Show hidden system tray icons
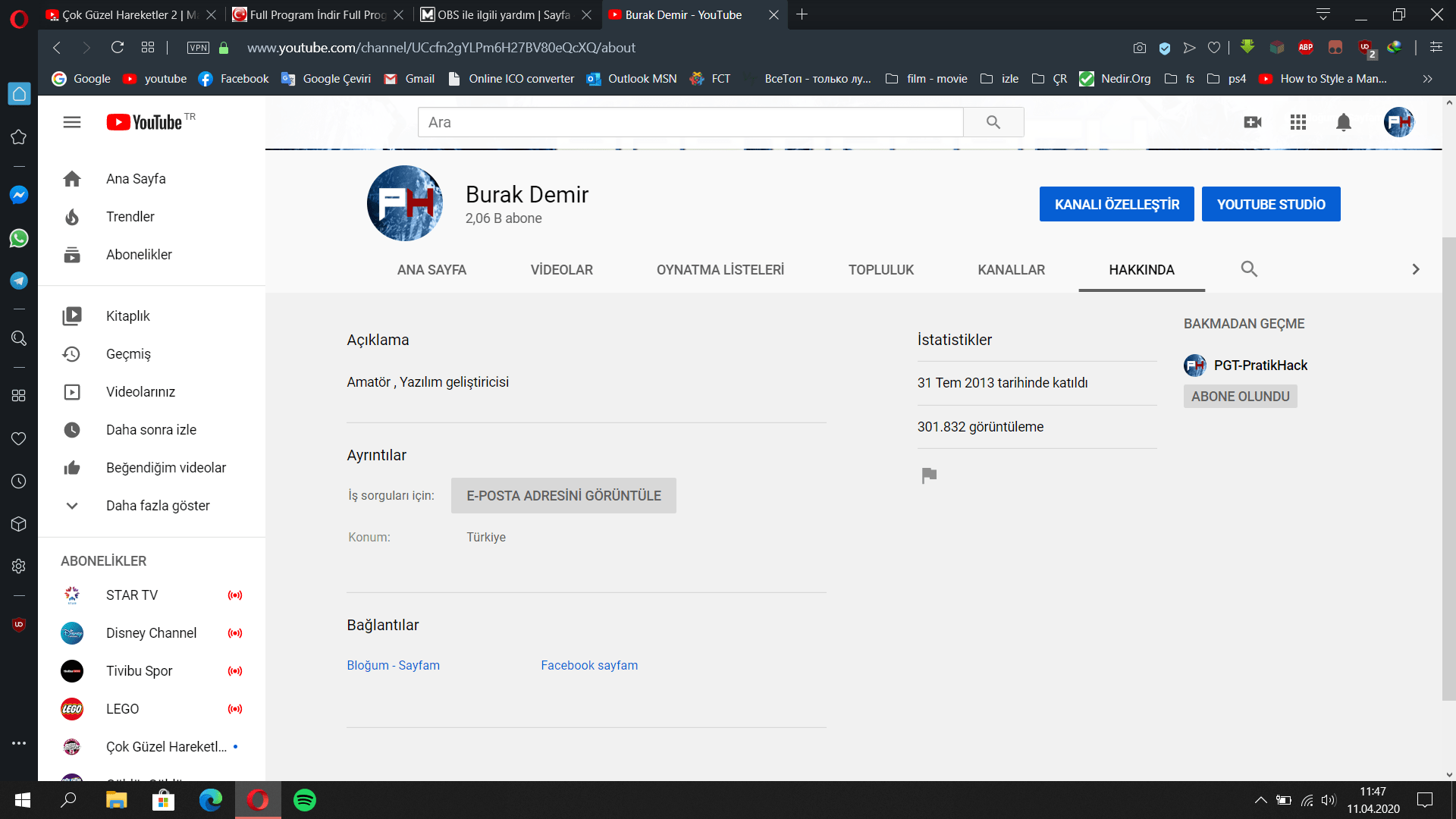This screenshot has height=819, width=1456. tap(1260, 800)
